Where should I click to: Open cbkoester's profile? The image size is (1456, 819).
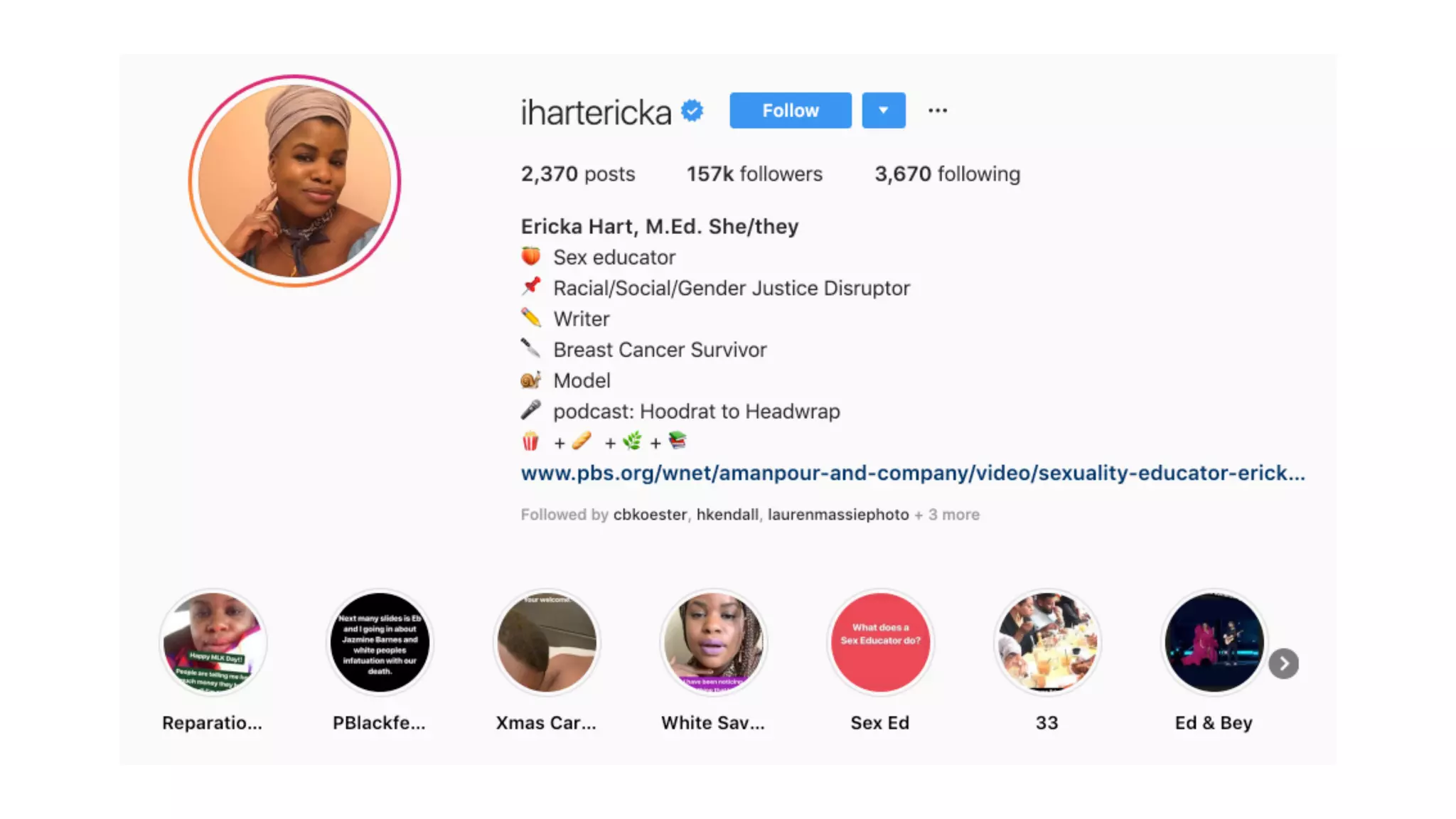tap(650, 515)
